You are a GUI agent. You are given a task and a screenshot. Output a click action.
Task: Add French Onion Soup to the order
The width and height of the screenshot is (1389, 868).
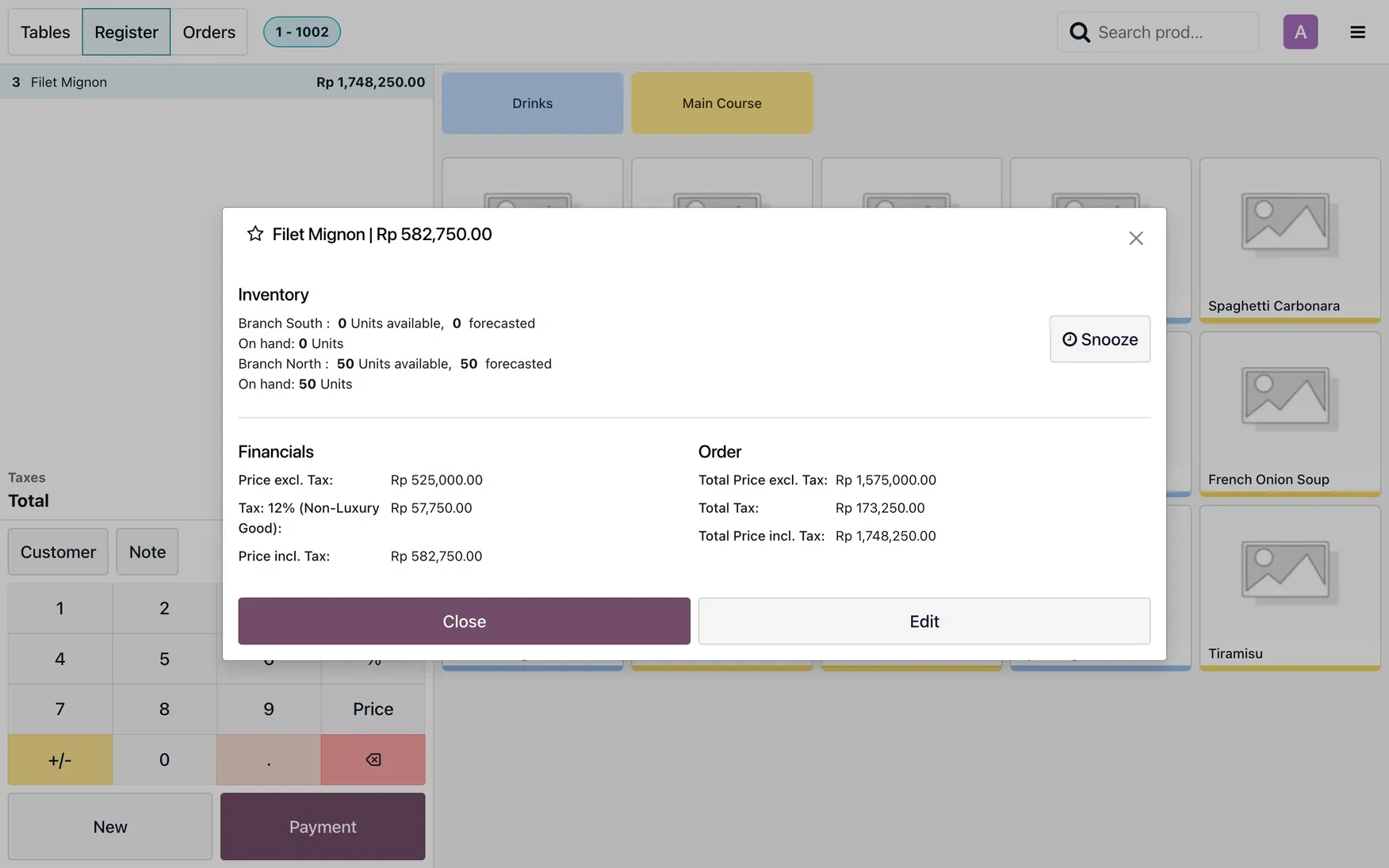(x=1290, y=415)
